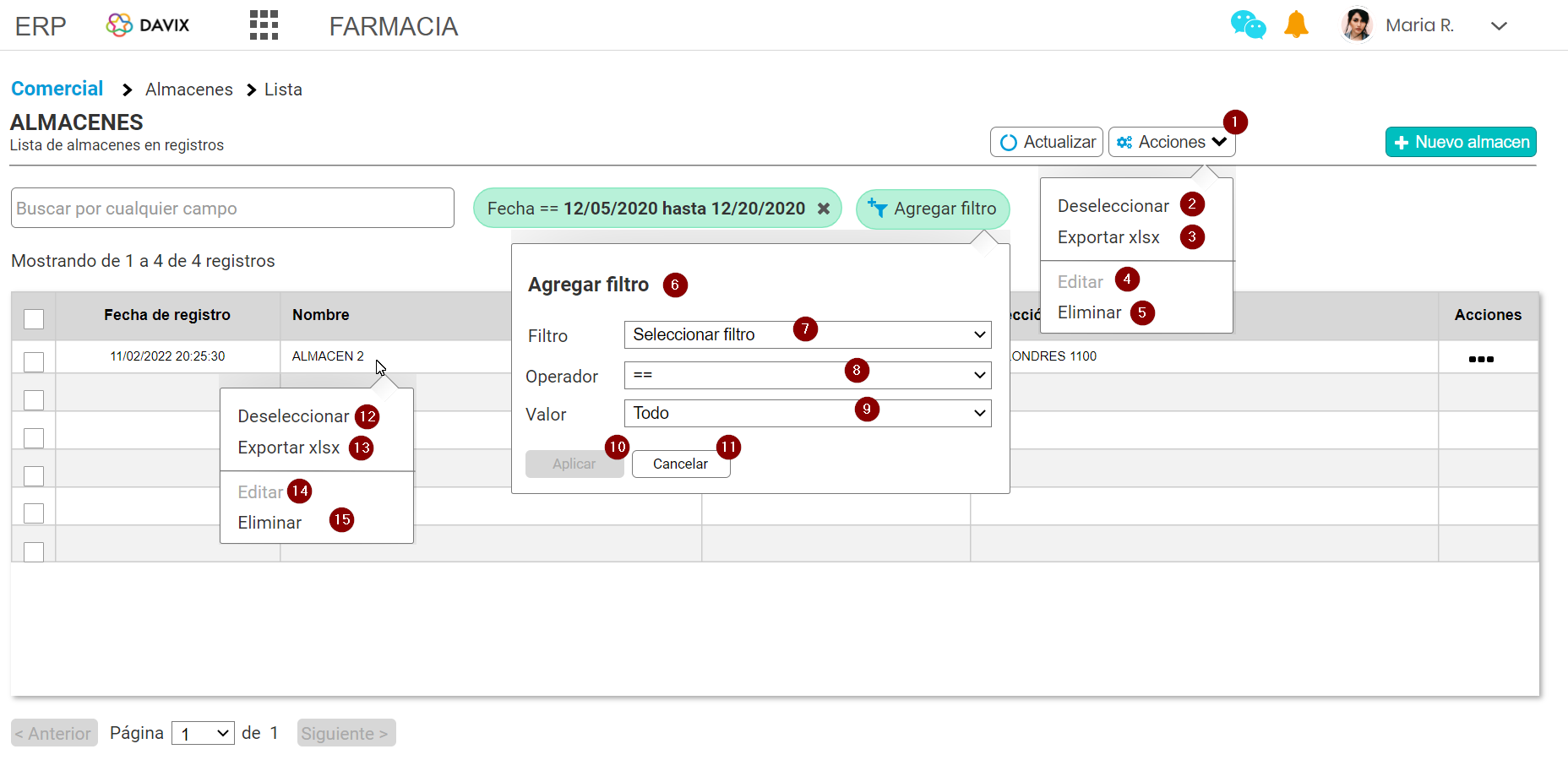Check the checkbox for the ALMACEN 2 row

tap(33, 361)
